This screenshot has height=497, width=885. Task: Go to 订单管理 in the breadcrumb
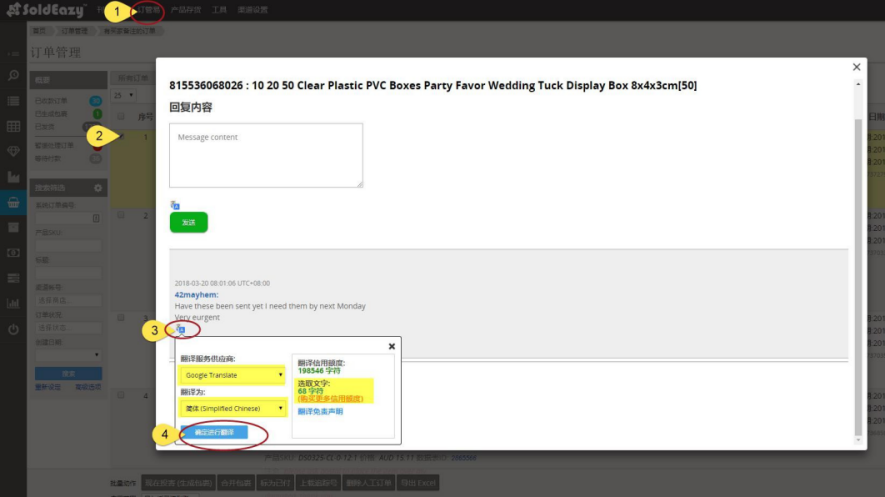[x=74, y=31]
